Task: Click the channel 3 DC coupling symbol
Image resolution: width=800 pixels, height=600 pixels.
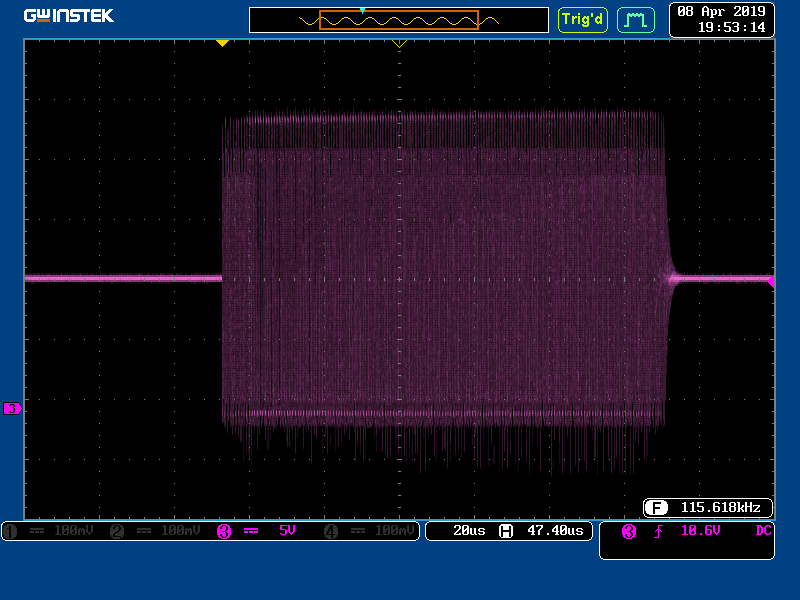Action: coord(251,531)
